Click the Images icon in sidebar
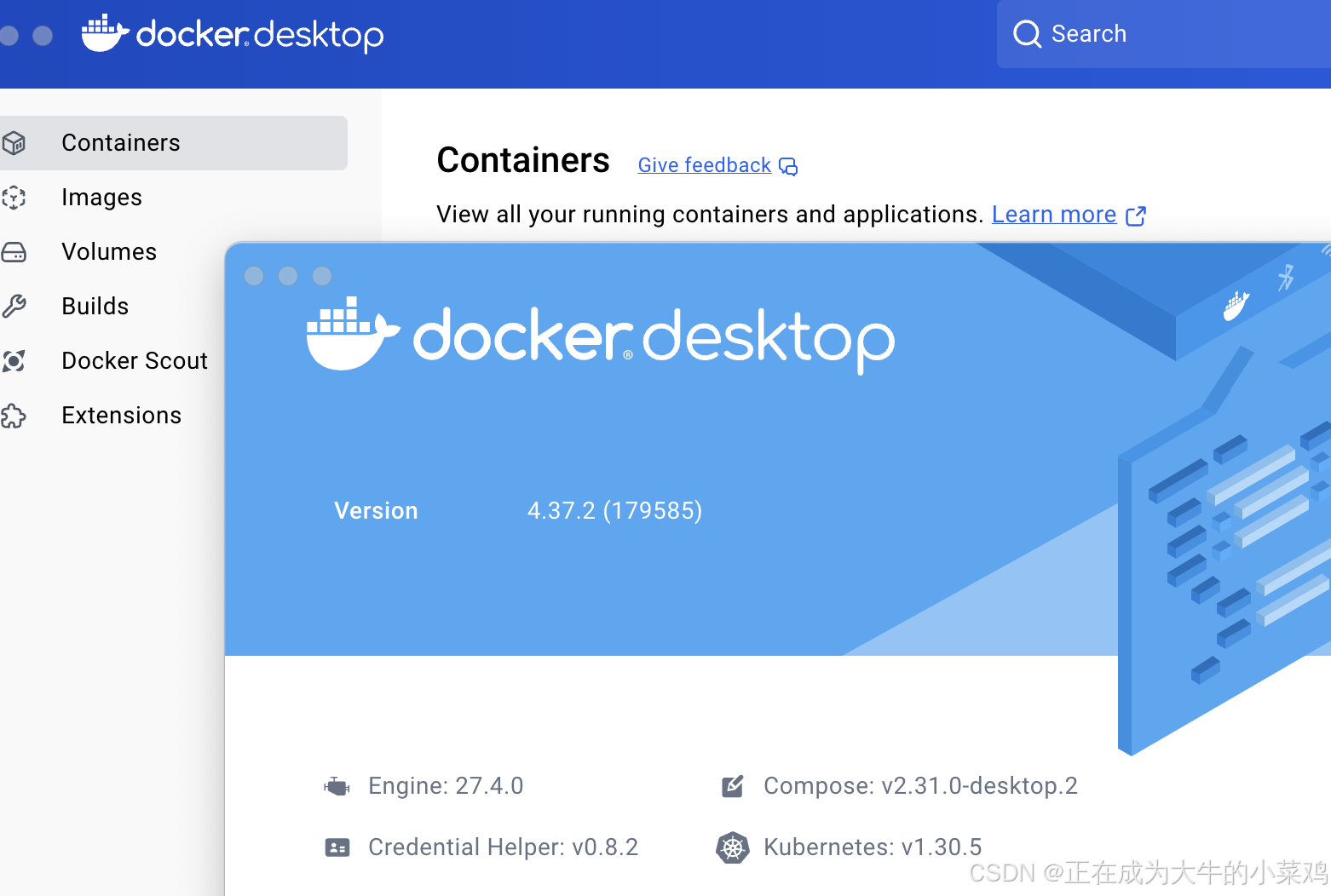 tap(14, 198)
